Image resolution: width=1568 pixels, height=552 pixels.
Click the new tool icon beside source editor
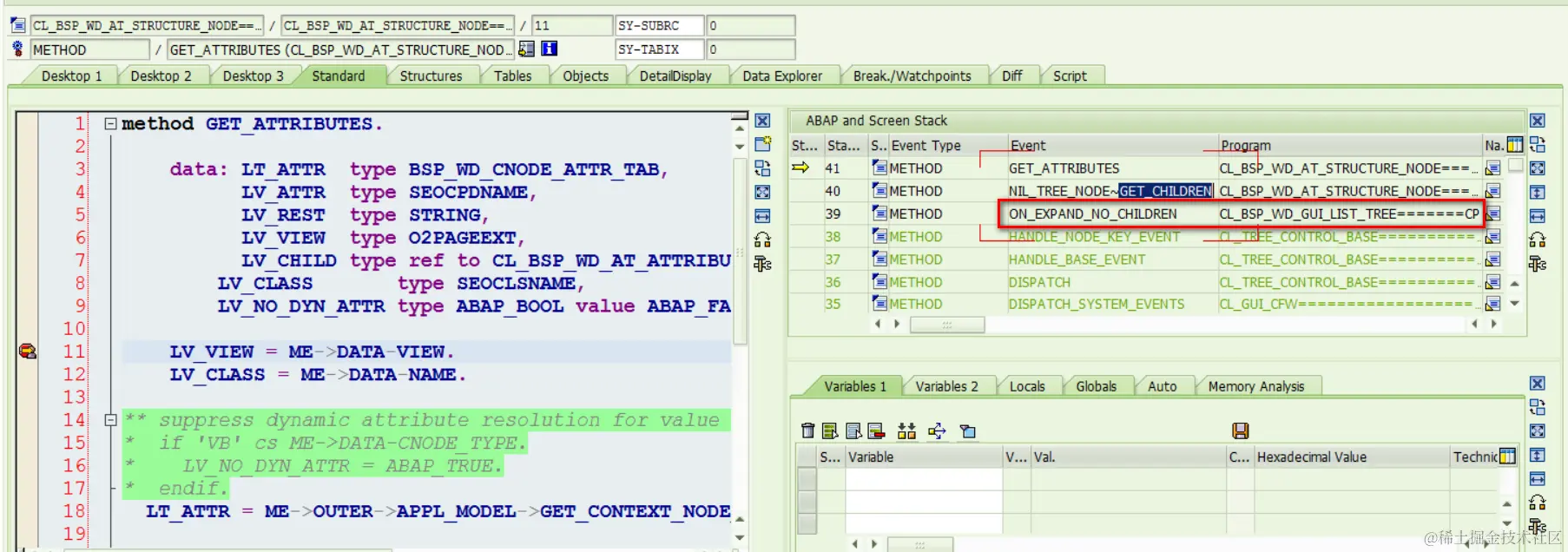click(x=762, y=144)
